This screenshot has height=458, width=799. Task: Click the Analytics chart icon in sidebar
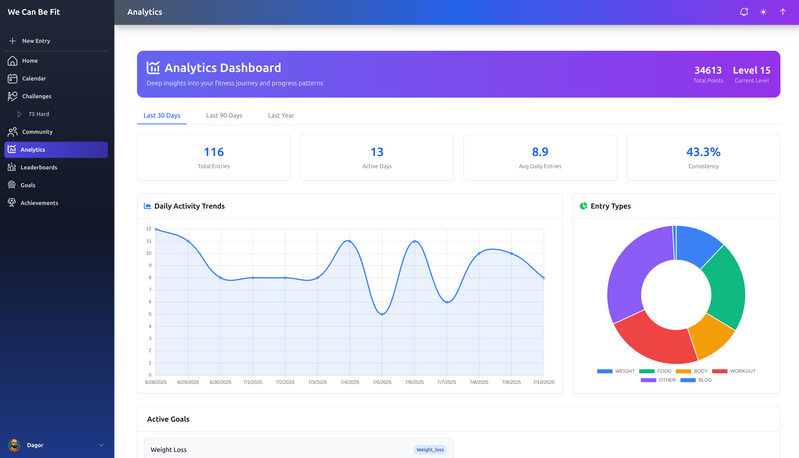[12, 149]
